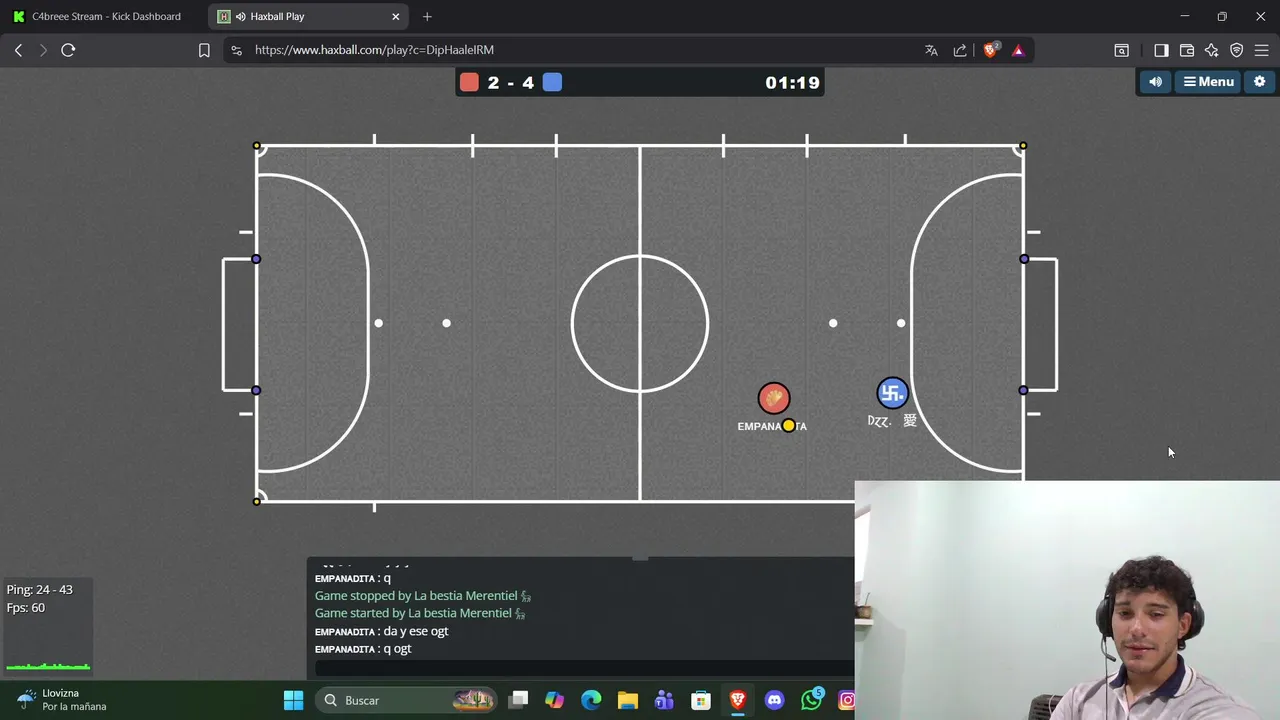Open Windows Start menu
The image size is (1280, 720).
tap(293, 700)
